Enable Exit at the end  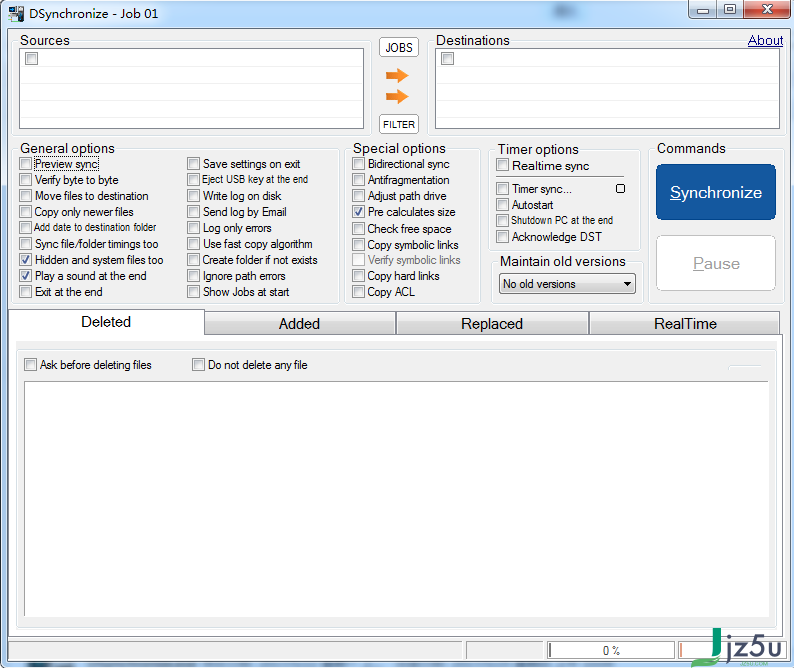pos(26,292)
